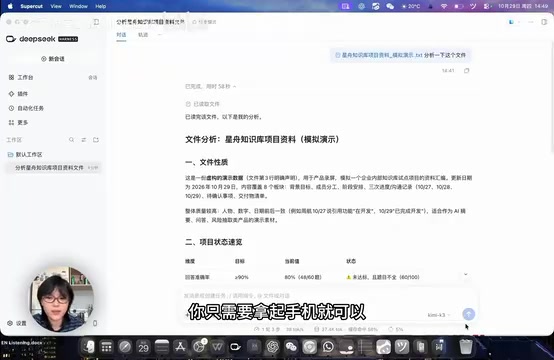Open ChatGPT from the Dock
Screen dimensions: 554x360
(272, 347)
